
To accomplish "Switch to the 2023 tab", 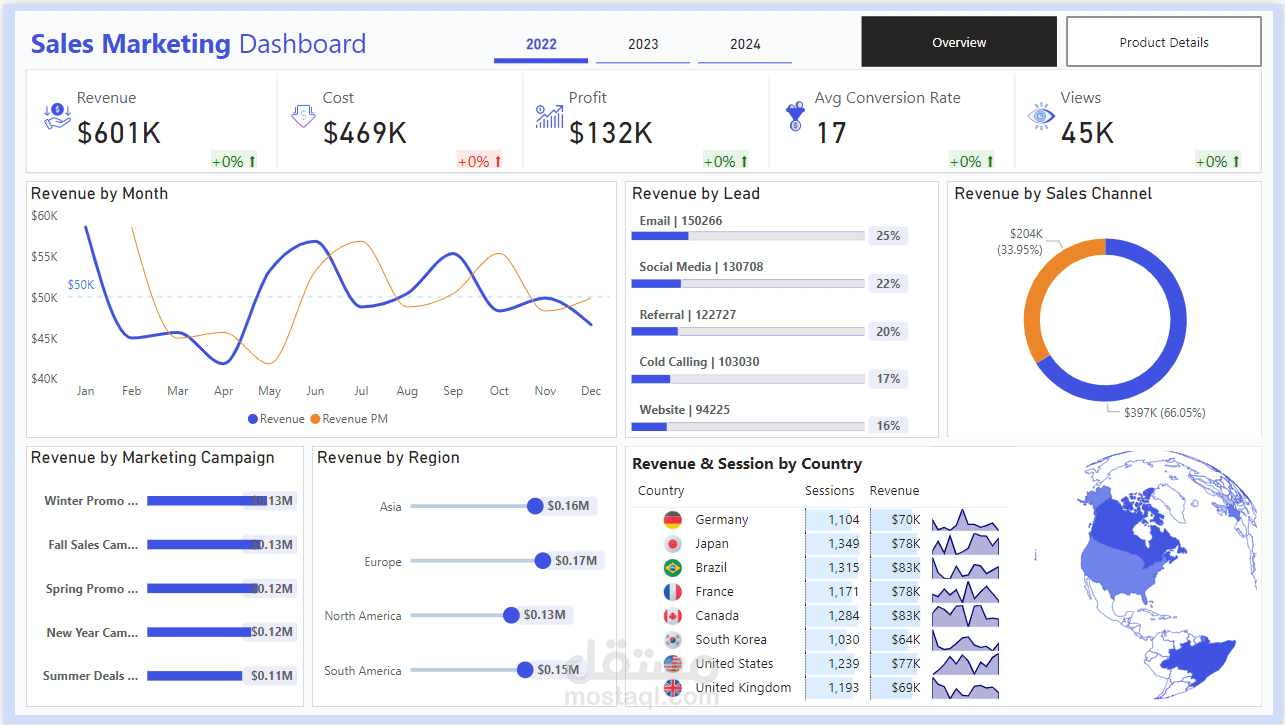I will pos(642,44).
